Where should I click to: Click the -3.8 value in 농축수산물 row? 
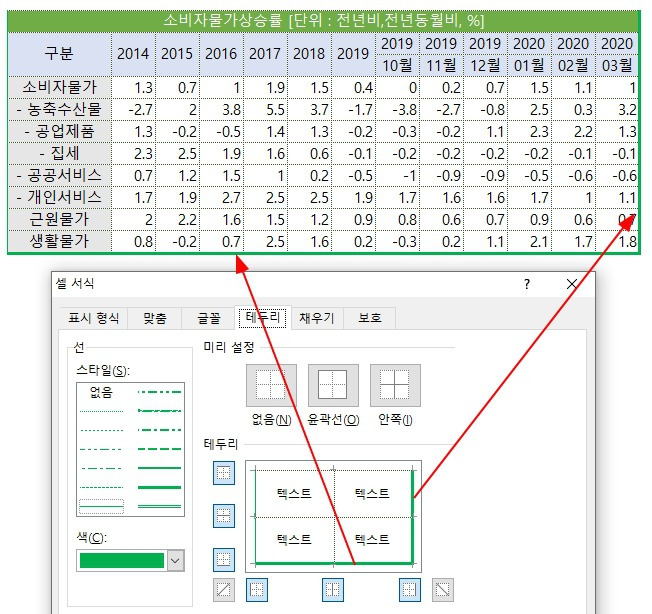click(x=398, y=109)
